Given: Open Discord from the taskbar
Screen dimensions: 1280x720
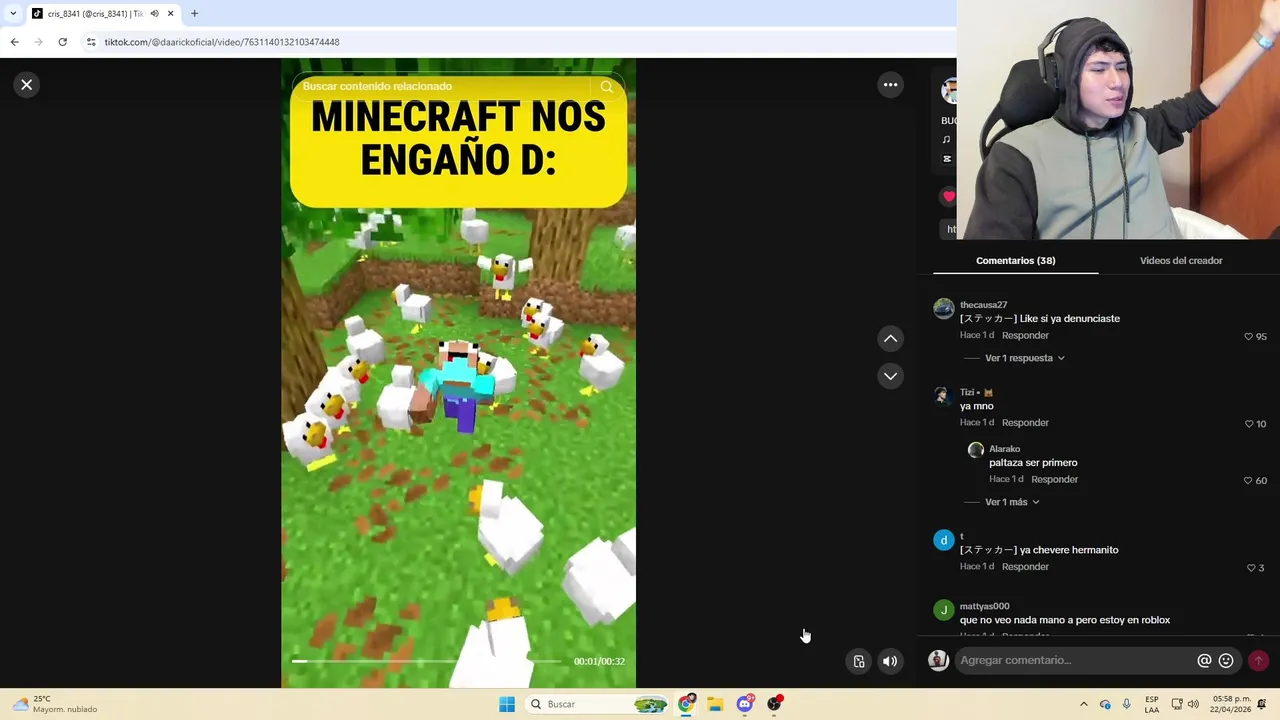Looking at the screenshot, I should click(x=744, y=705).
